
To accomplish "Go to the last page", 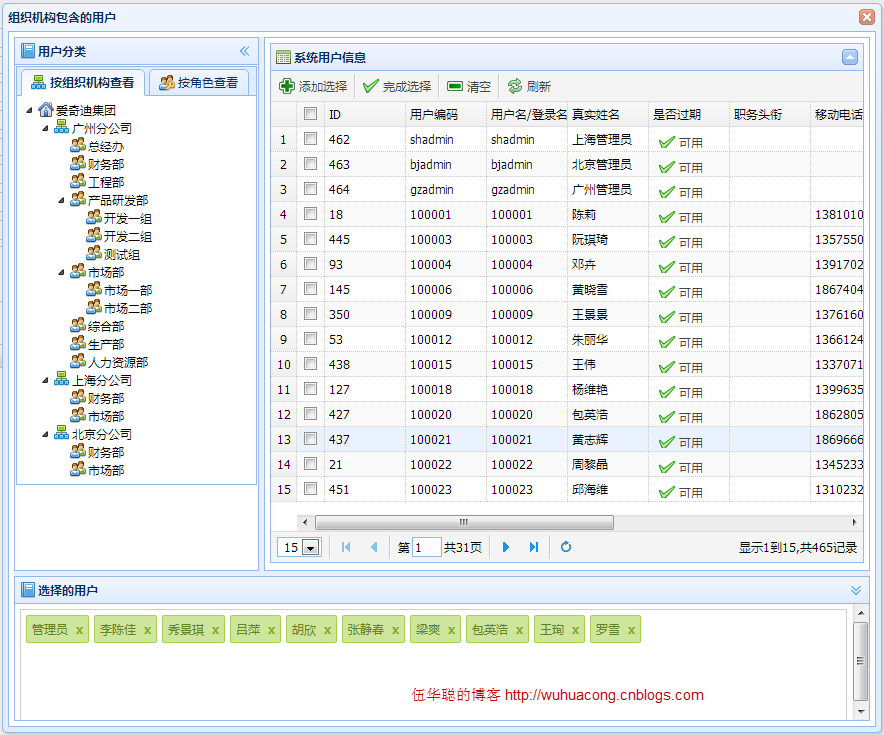I will click(534, 547).
